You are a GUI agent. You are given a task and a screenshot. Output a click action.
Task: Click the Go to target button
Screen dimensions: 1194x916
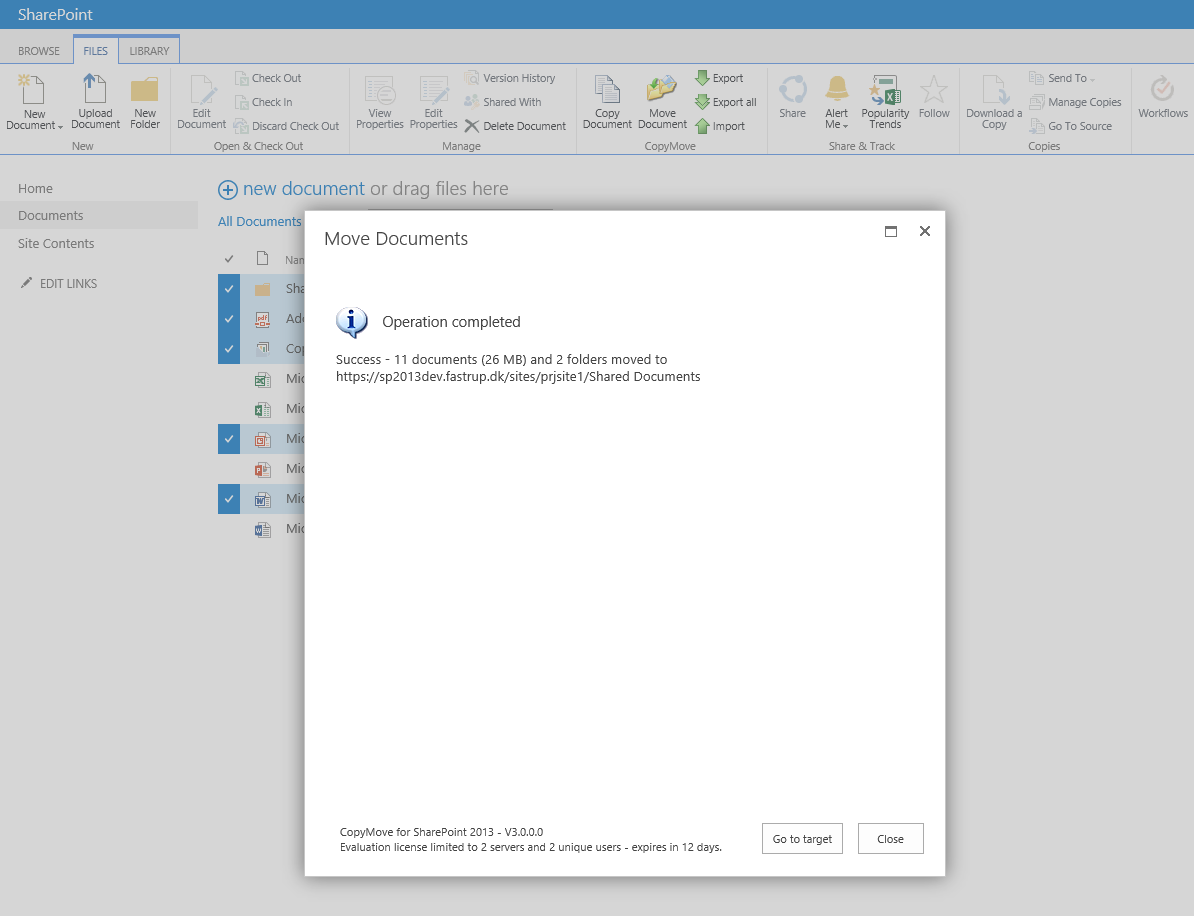[x=802, y=838]
